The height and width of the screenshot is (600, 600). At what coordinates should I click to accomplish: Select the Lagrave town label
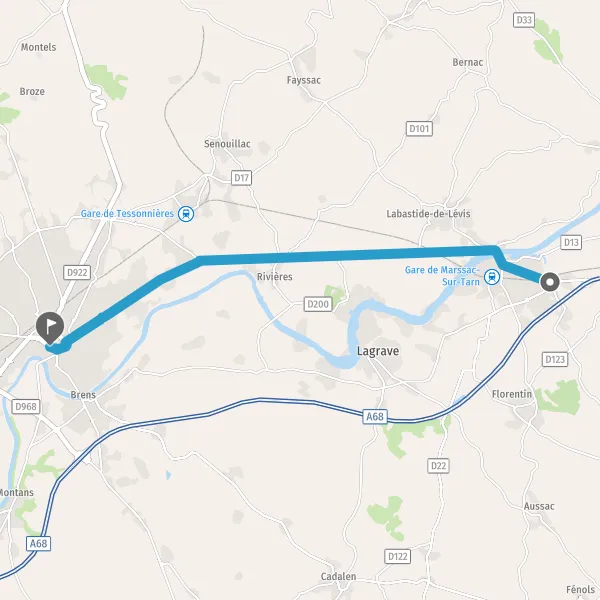(378, 351)
